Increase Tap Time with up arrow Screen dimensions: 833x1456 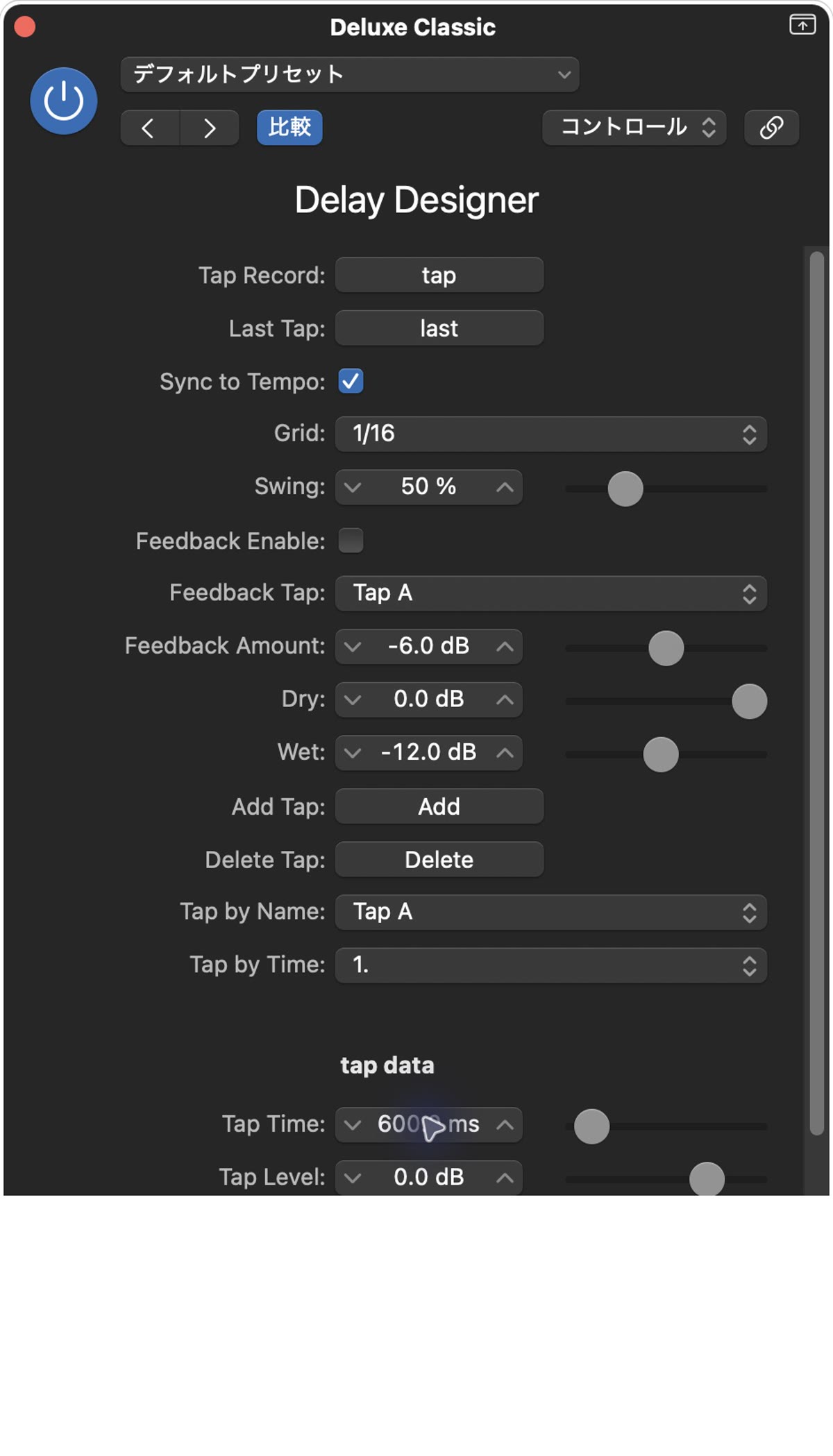(505, 1125)
